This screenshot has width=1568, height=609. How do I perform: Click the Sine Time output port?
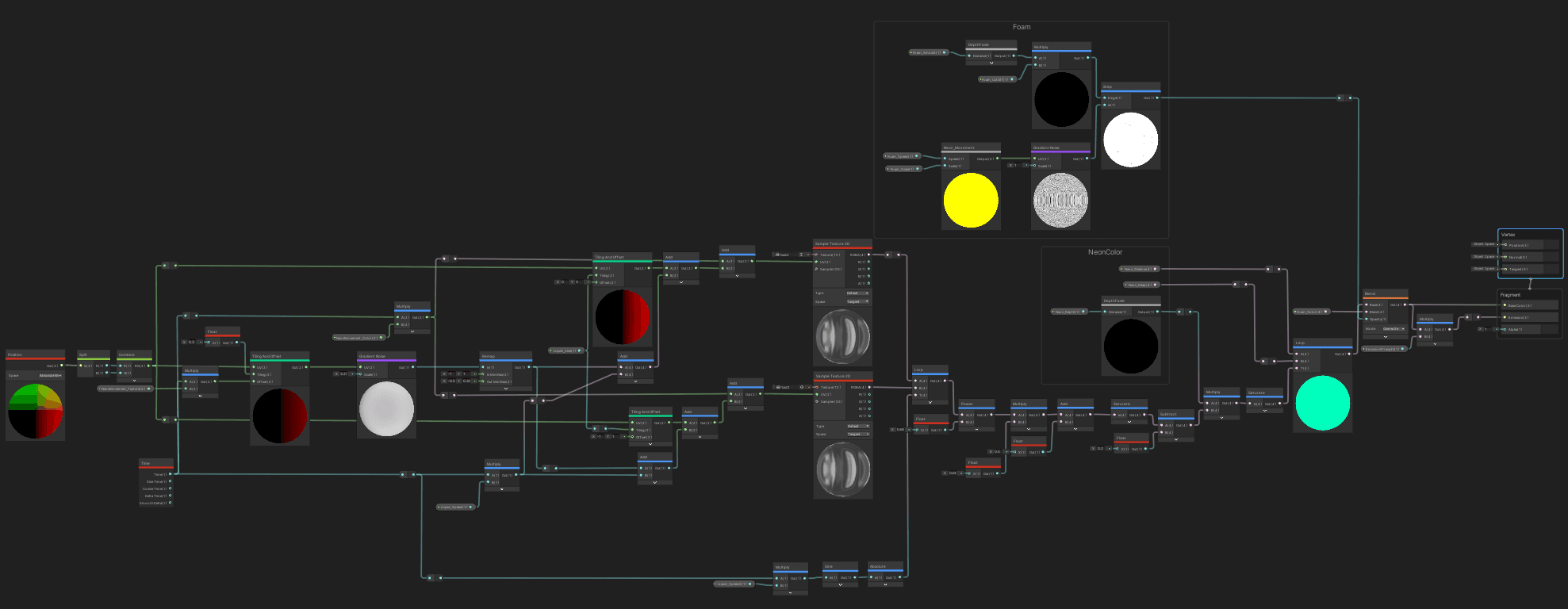[170, 481]
